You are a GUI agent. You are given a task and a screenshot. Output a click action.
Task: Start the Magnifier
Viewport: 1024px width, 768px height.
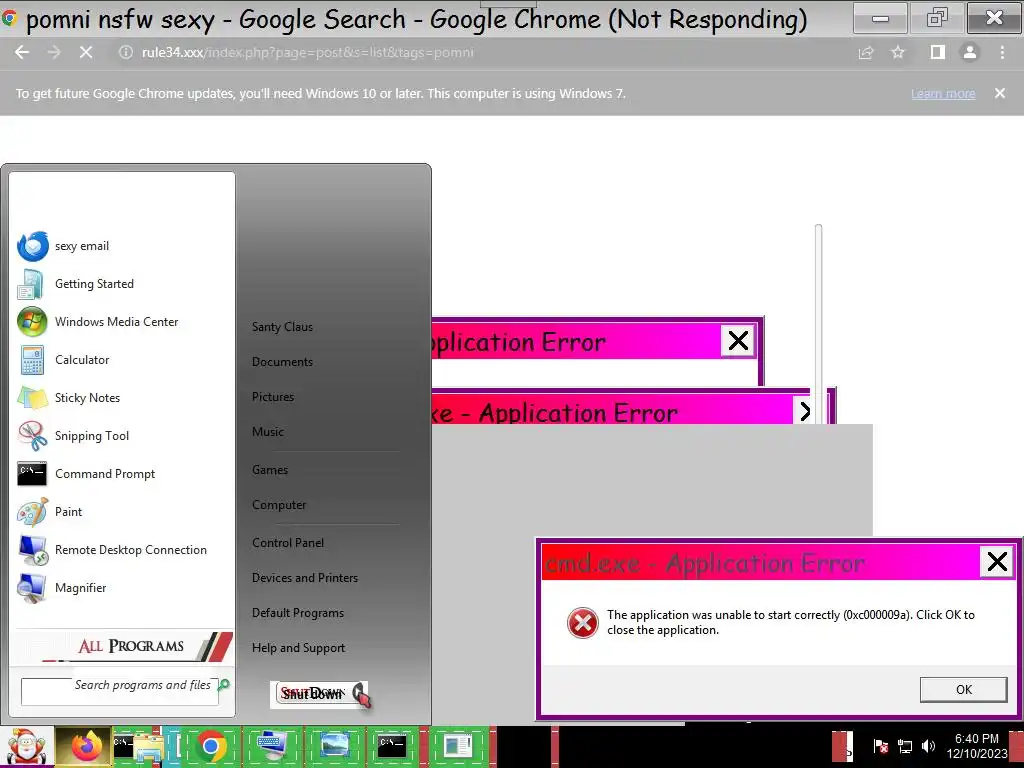click(x=80, y=588)
